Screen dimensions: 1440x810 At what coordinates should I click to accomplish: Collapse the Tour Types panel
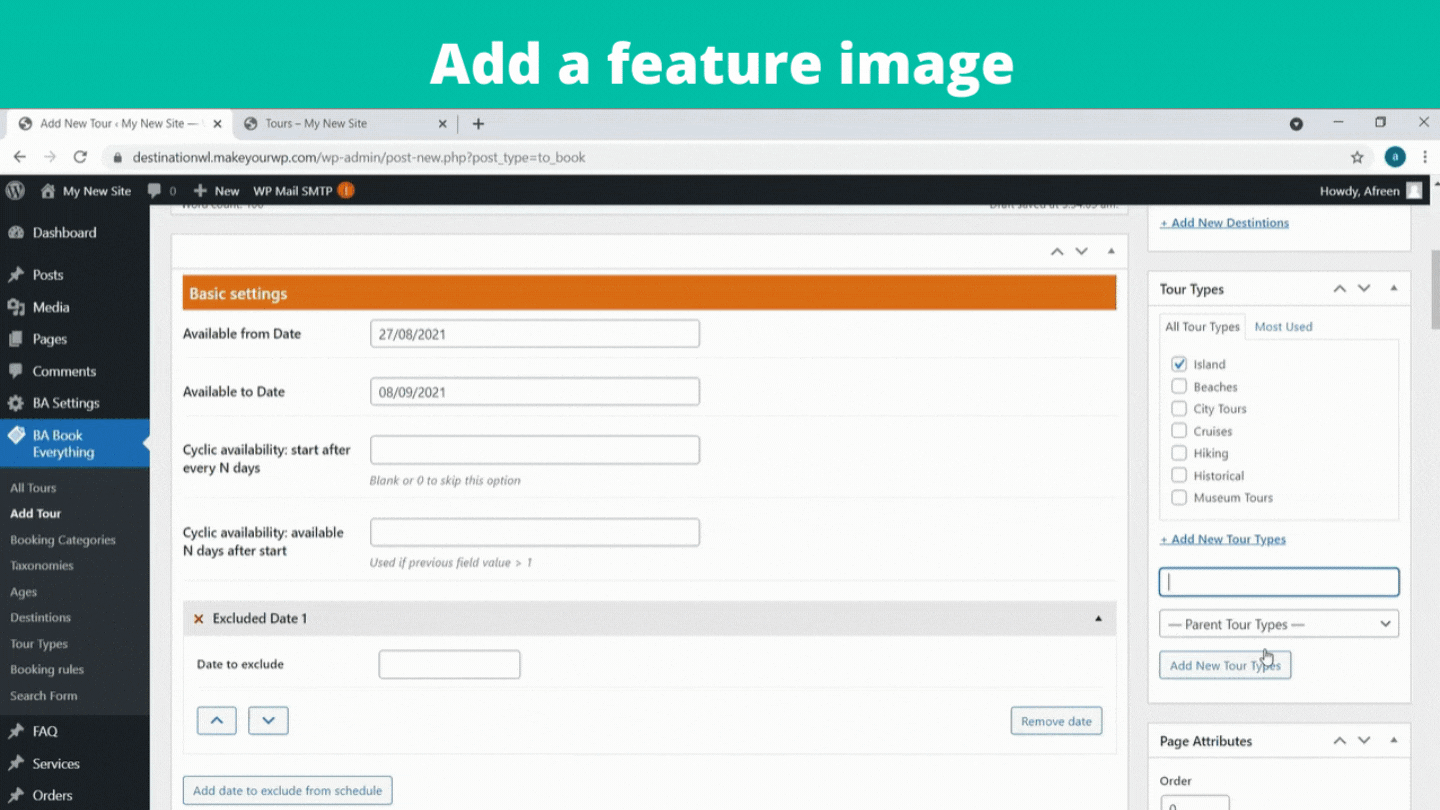1393,289
